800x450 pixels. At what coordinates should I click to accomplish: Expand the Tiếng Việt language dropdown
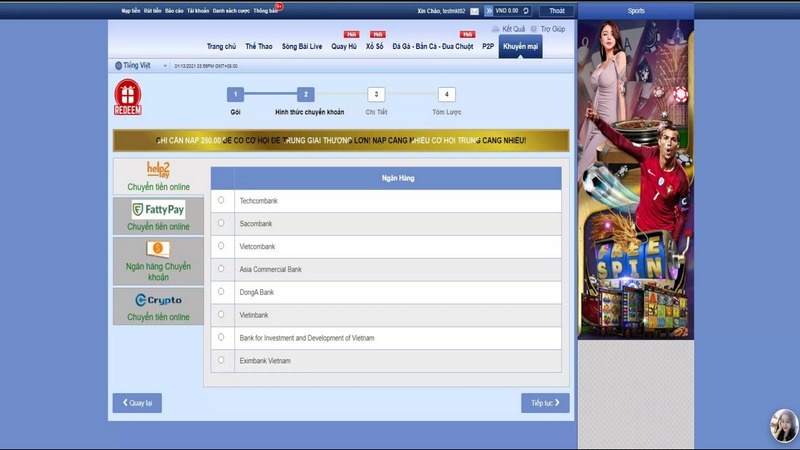point(129,66)
